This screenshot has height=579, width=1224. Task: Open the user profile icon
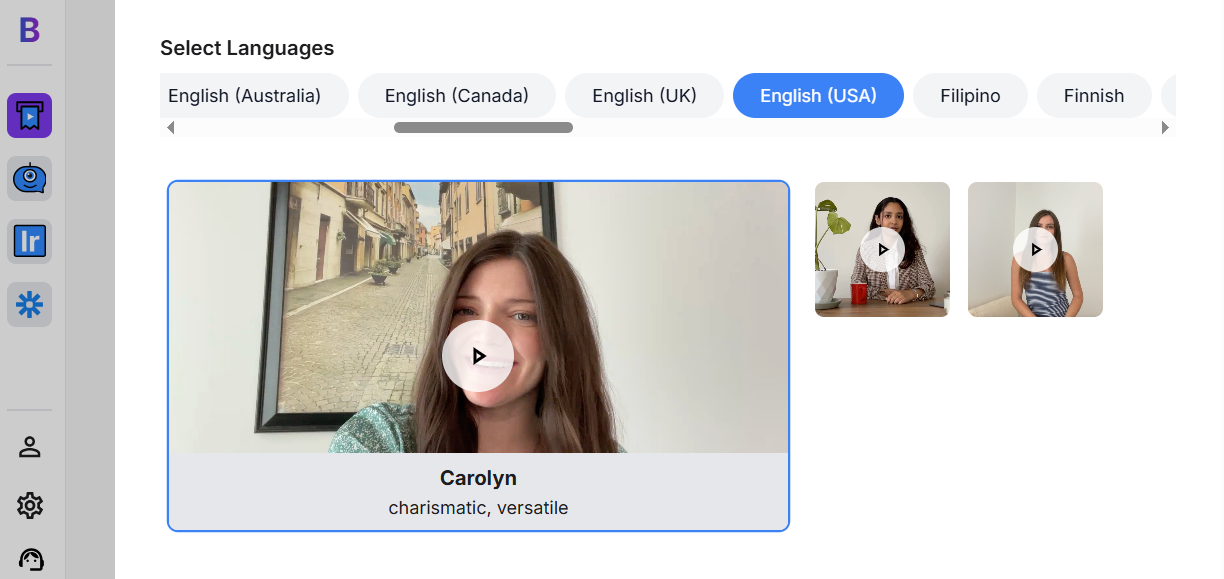pos(30,447)
